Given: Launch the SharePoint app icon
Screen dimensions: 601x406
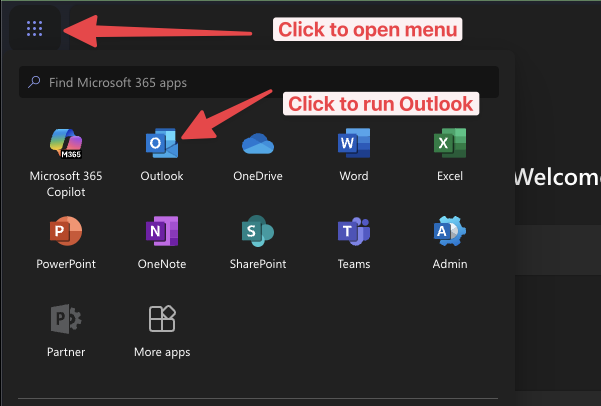Looking at the screenshot, I should [x=258, y=233].
